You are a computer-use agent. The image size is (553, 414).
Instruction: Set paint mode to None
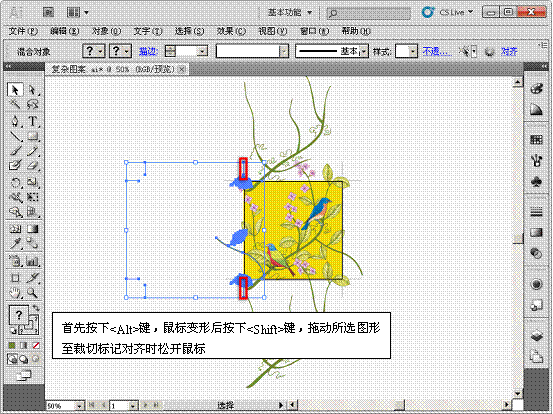click(36, 346)
